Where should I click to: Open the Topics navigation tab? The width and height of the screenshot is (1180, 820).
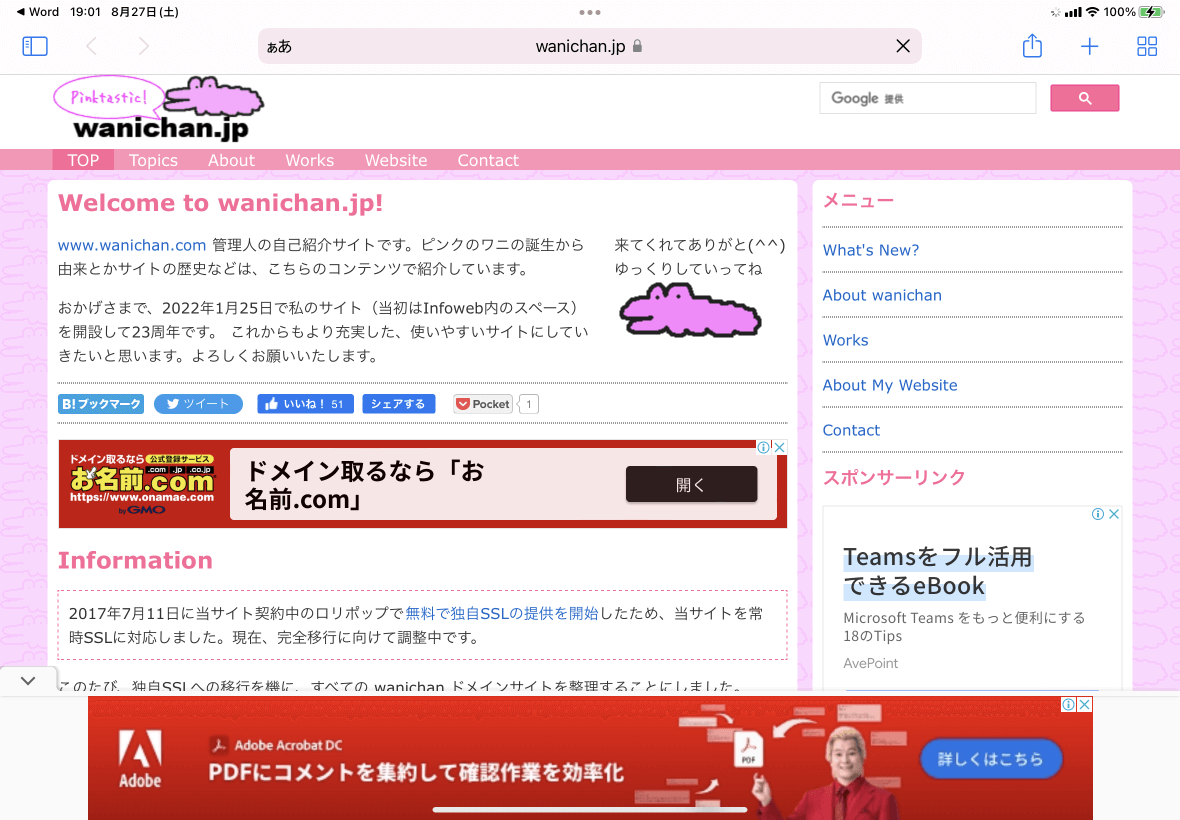click(x=154, y=160)
